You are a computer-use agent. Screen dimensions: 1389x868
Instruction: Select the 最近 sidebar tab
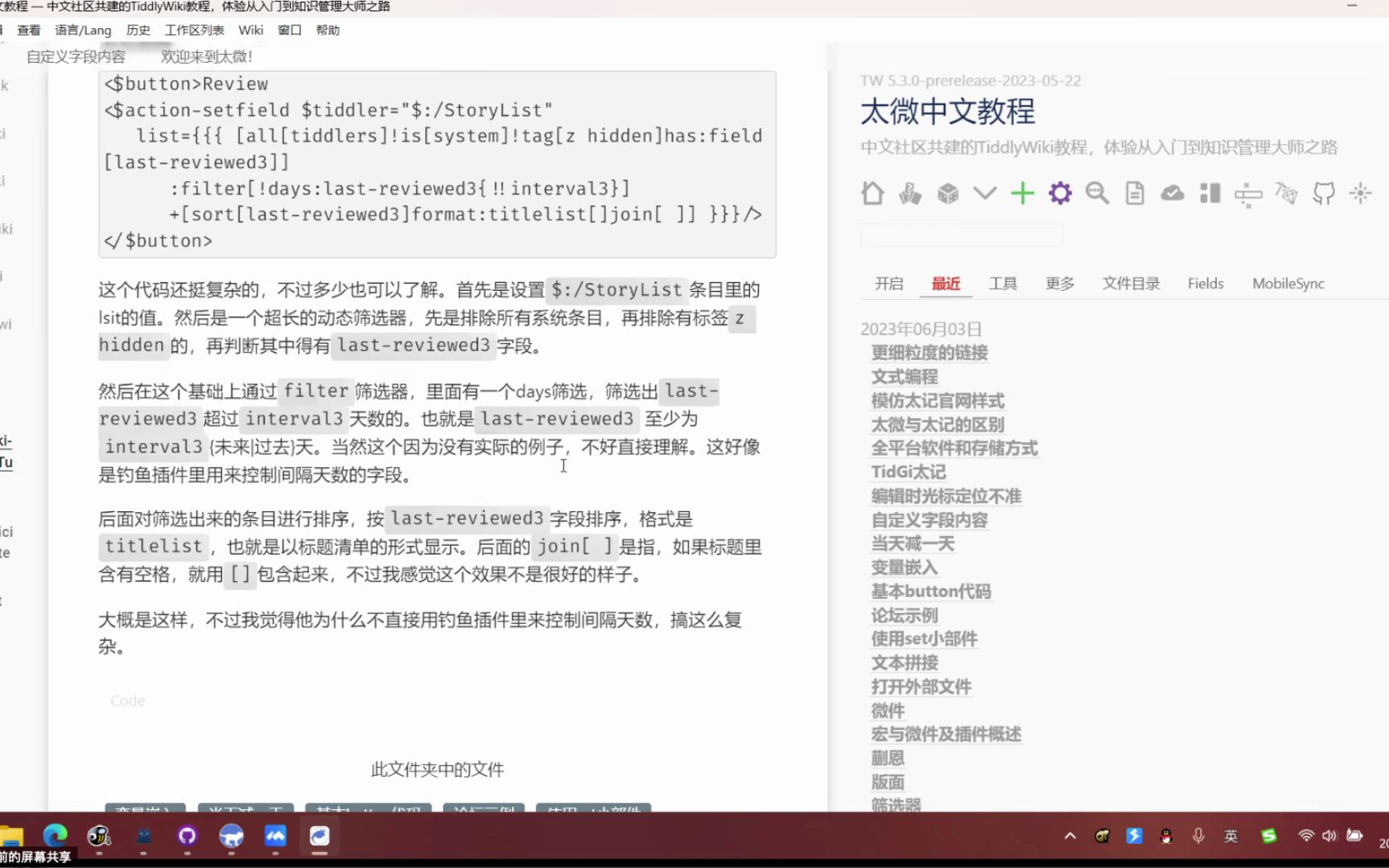click(946, 284)
